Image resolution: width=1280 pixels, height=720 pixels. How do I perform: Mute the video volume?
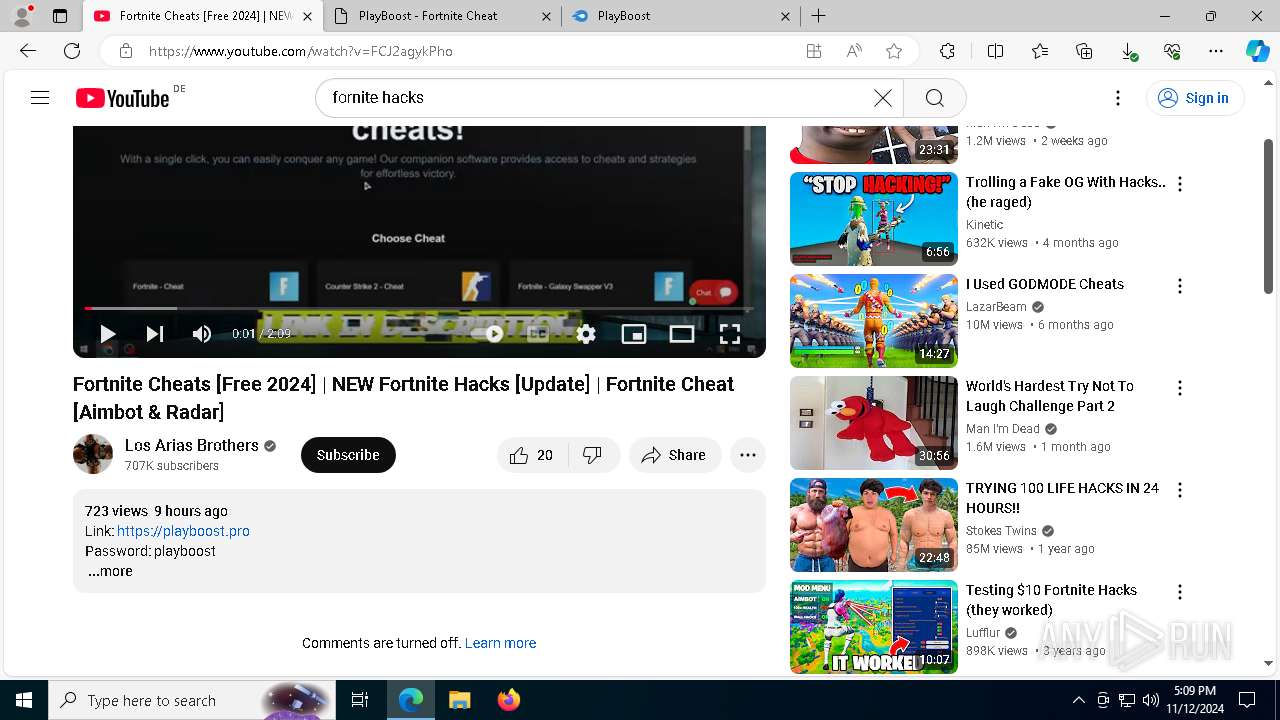tap(201, 334)
